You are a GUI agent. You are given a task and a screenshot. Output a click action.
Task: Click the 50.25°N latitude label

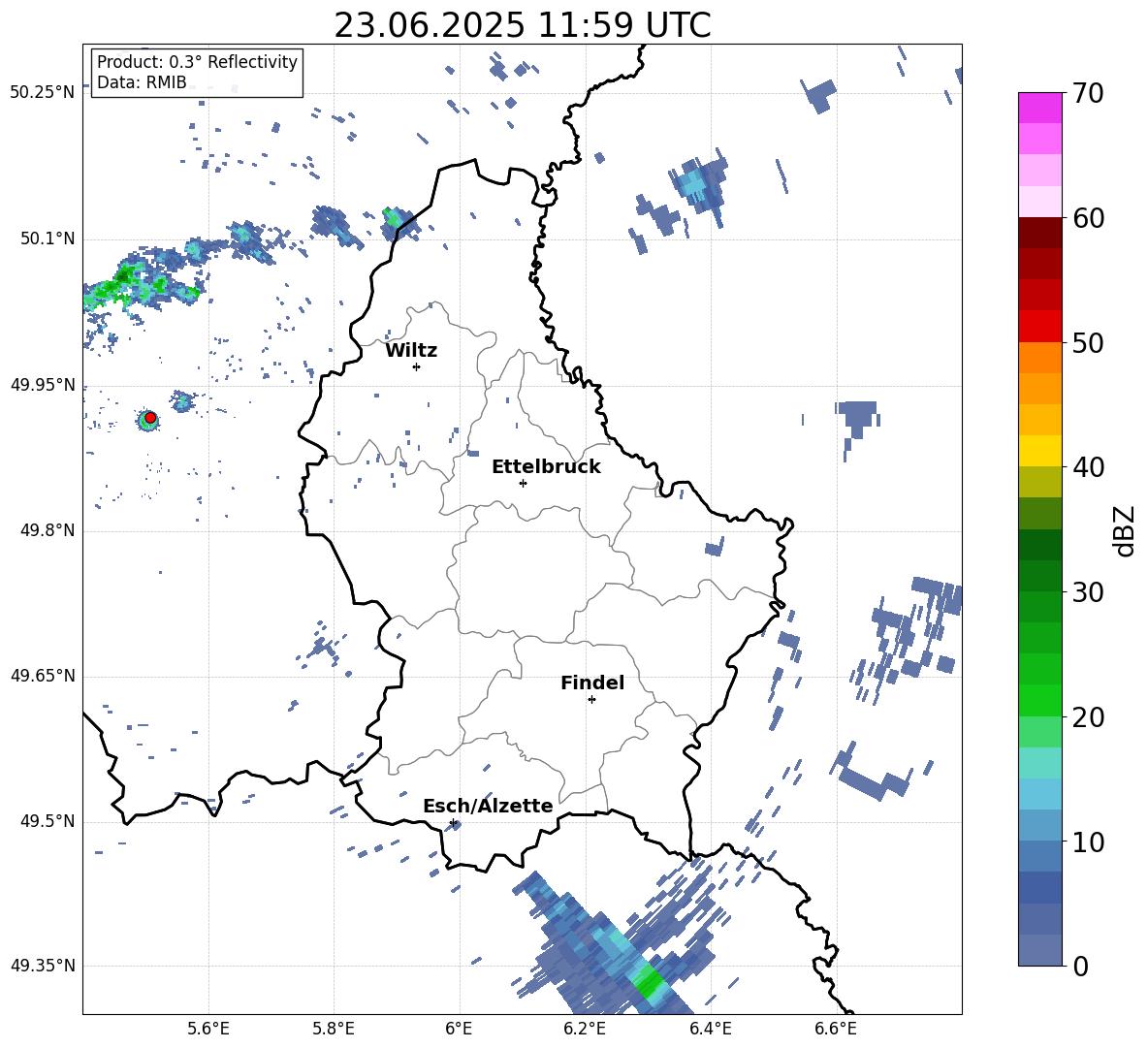(43, 93)
